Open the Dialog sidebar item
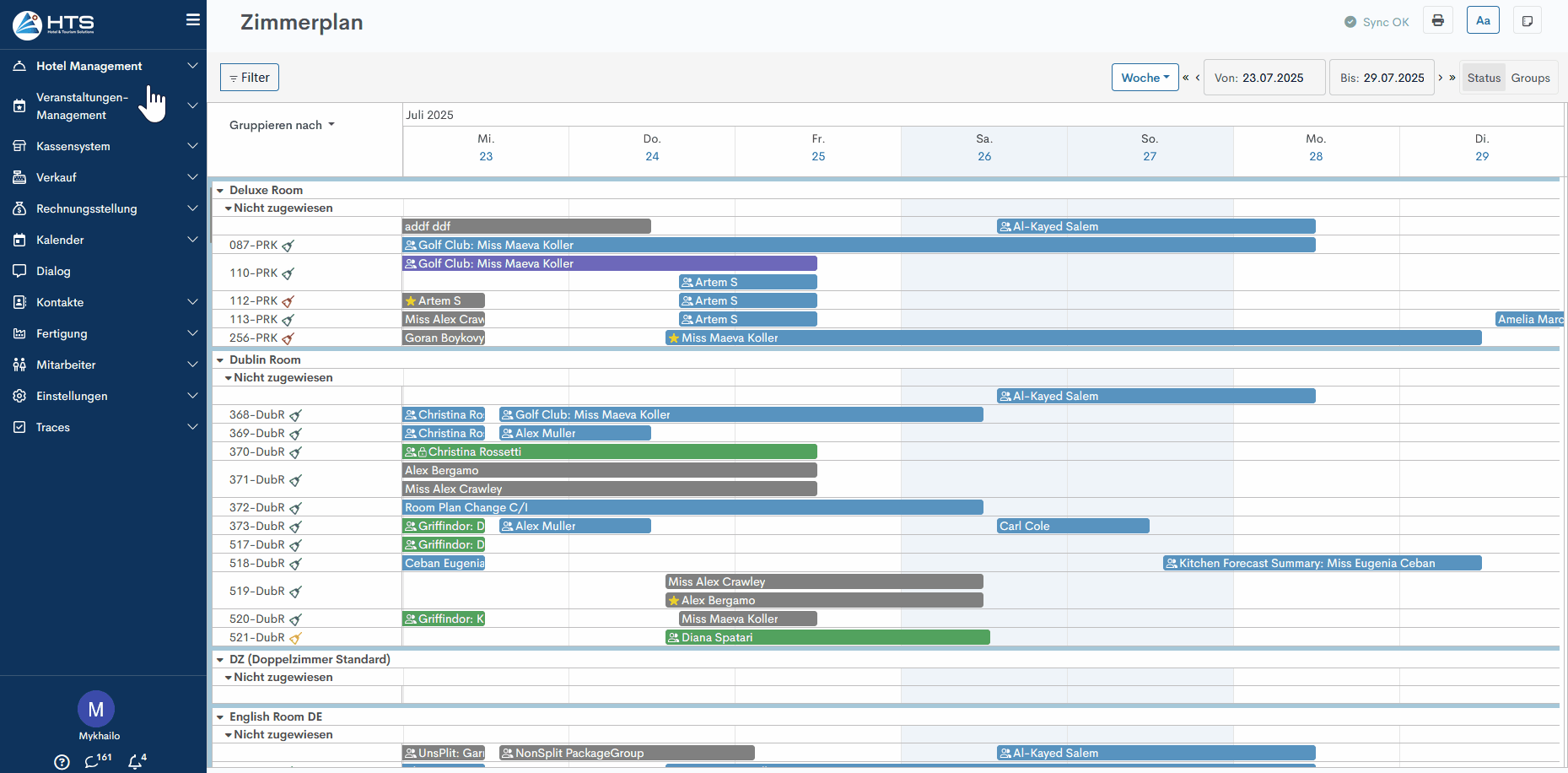 [x=53, y=271]
